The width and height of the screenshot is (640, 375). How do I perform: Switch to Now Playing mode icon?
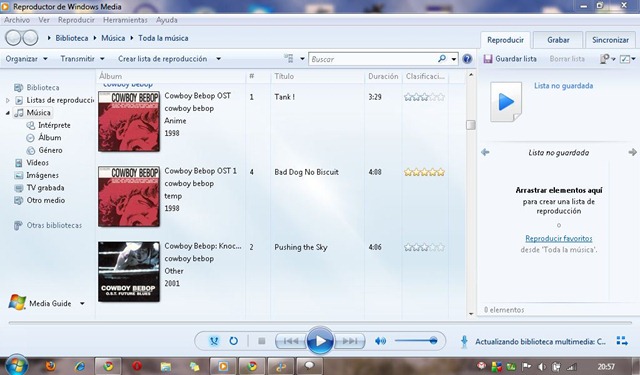click(622, 341)
